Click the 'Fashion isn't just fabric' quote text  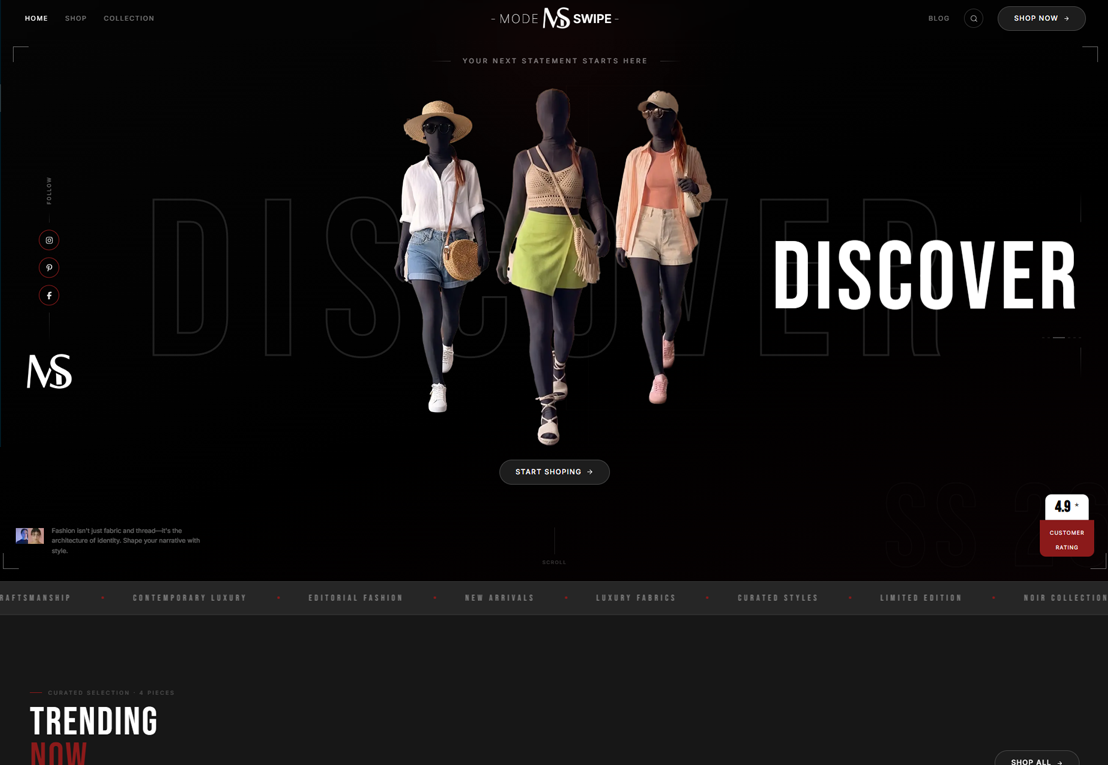pyautogui.click(x=126, y=540)
